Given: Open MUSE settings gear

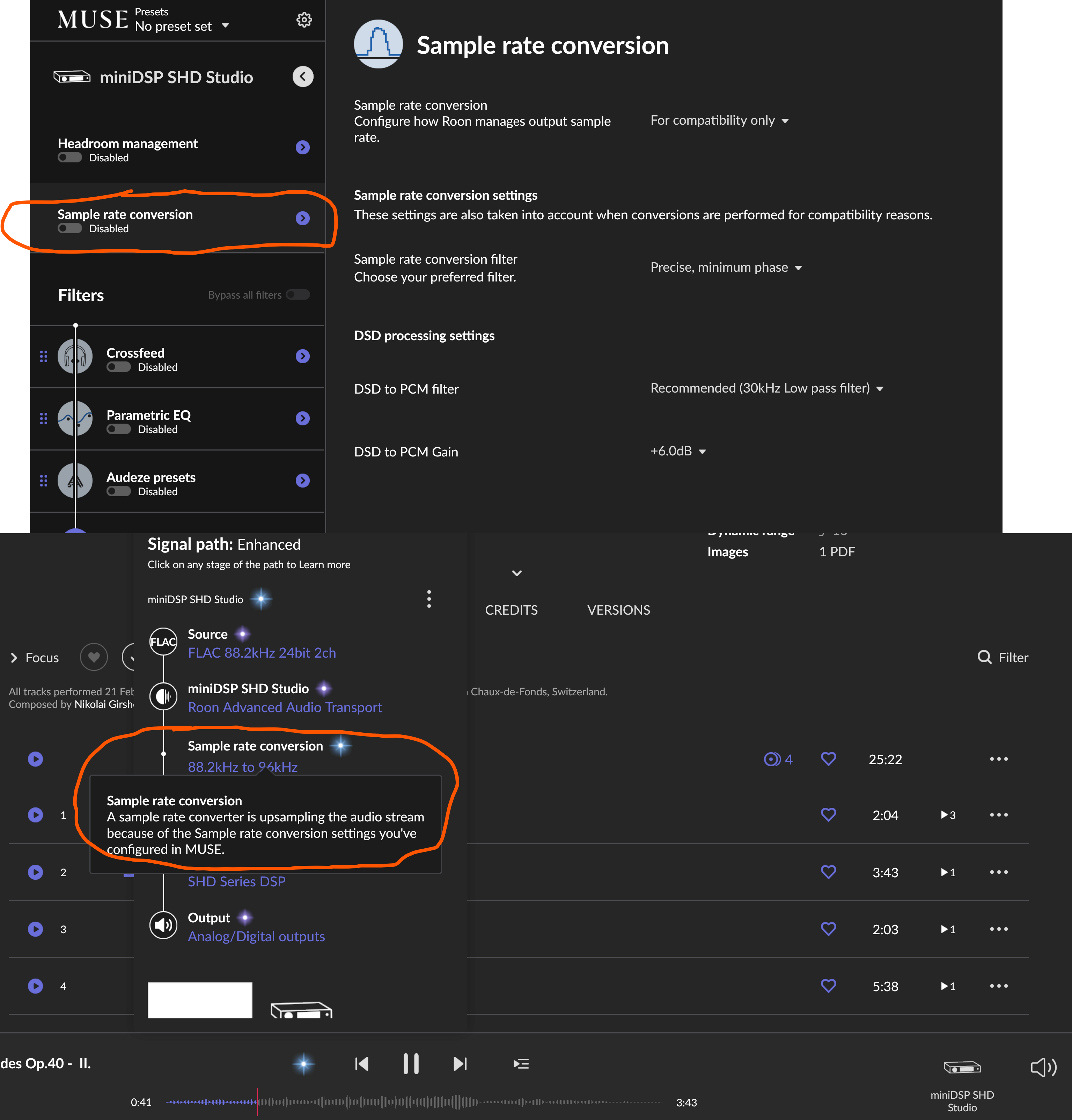Looking at the screenshot, I should click(x=304, y=20).
